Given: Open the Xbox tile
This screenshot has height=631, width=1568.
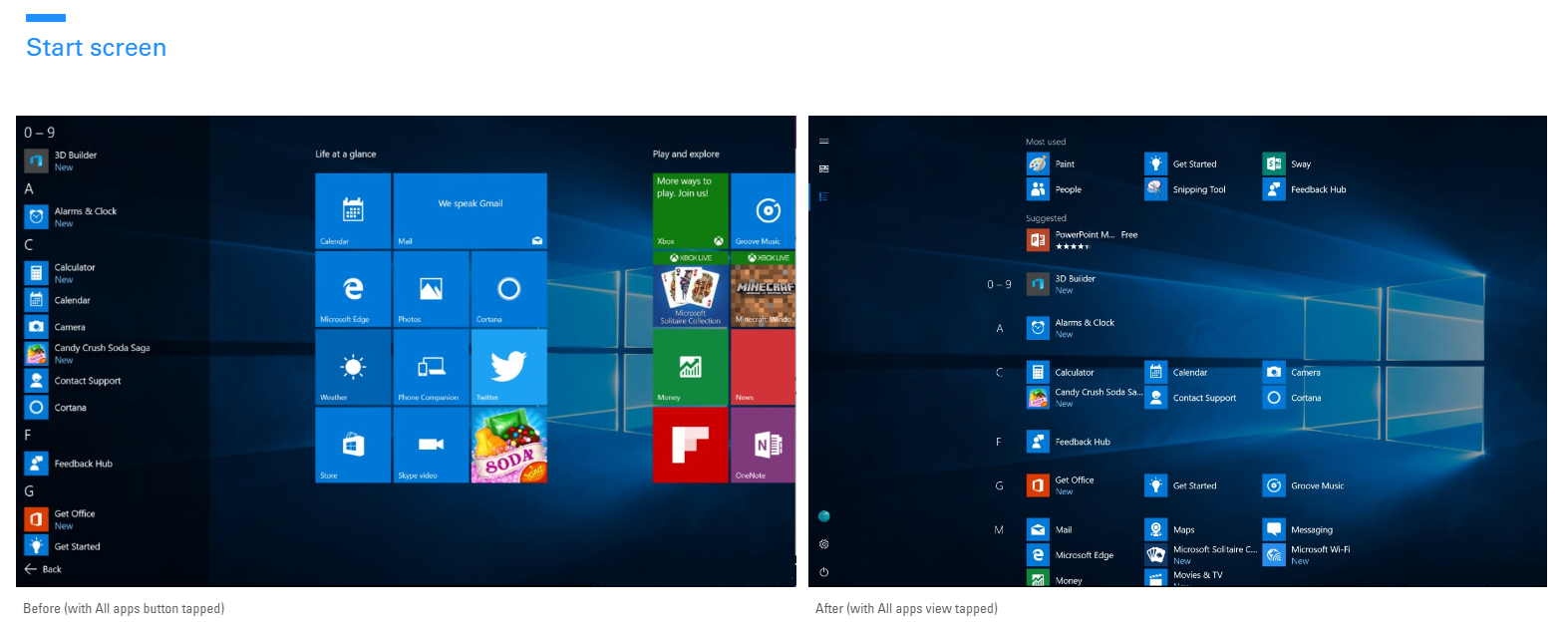Looking at the screenshot, I should pyautogui.click(x=690, y=211).
